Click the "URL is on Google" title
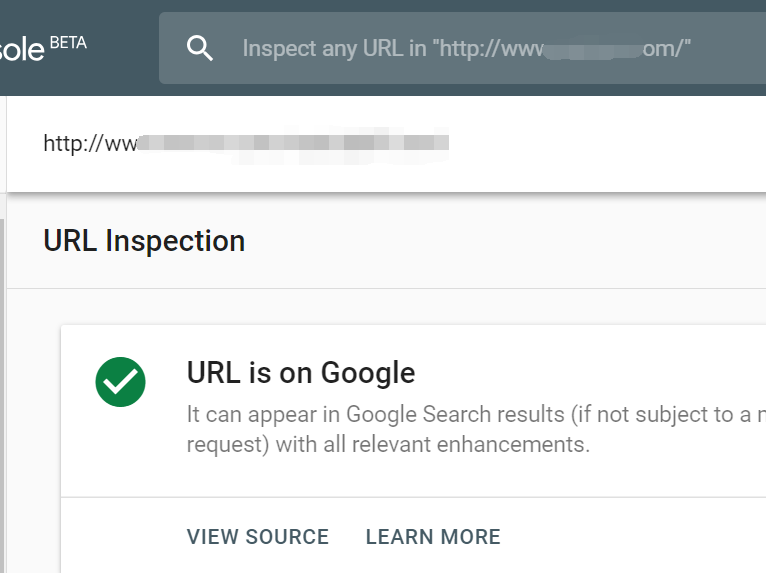 tap(300, 373)
